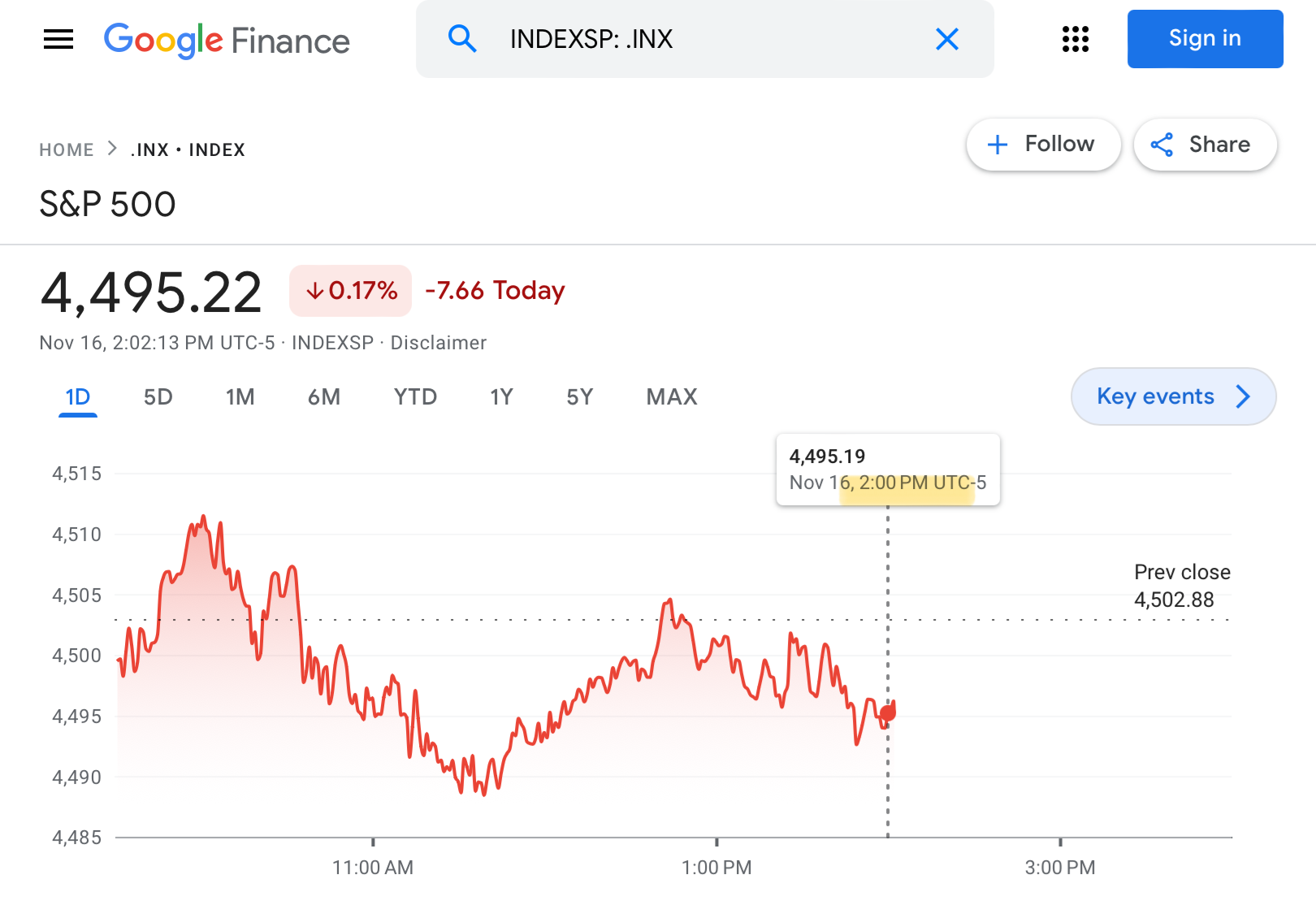Open the Disclaimer link
1316x909 pixels.
pos(439,343)
